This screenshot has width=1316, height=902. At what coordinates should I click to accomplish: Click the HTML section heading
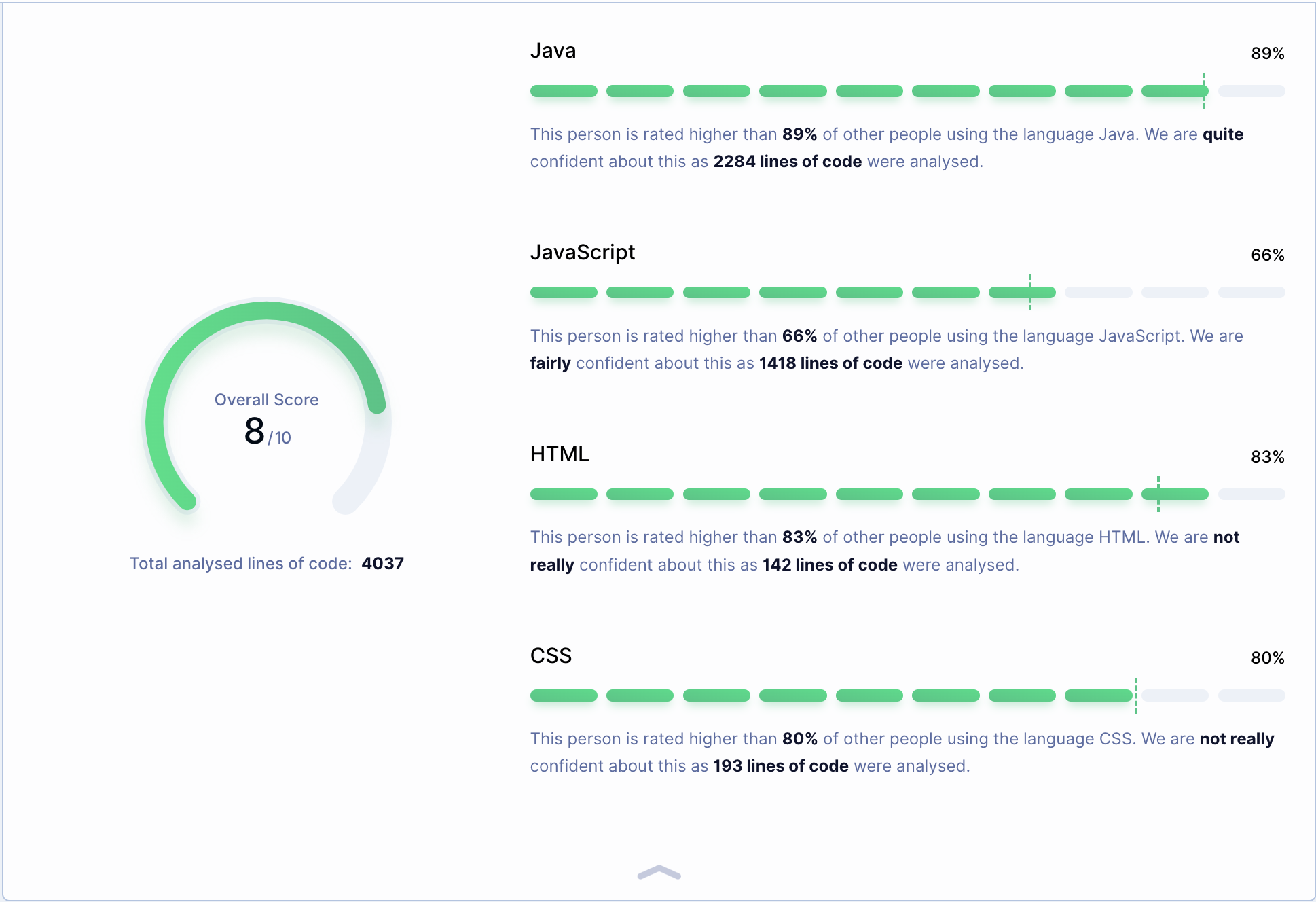[560, 454]
